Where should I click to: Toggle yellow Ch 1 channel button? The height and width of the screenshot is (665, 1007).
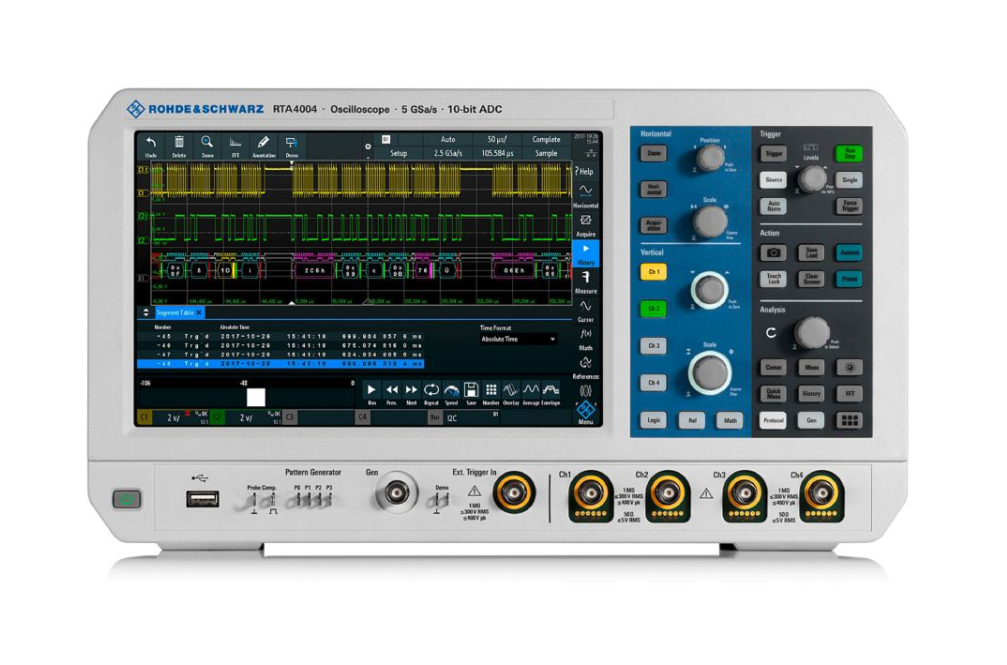click(x=653, y=272)
